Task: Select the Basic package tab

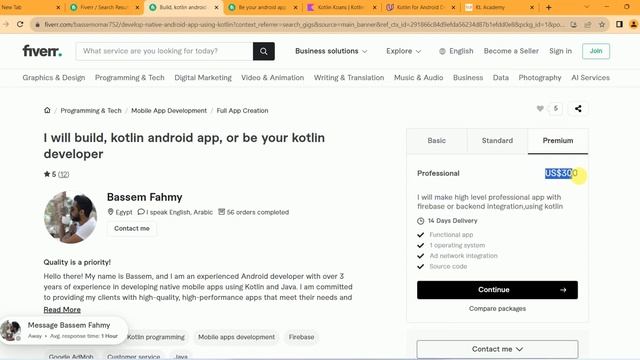Action: coord(436,141)
